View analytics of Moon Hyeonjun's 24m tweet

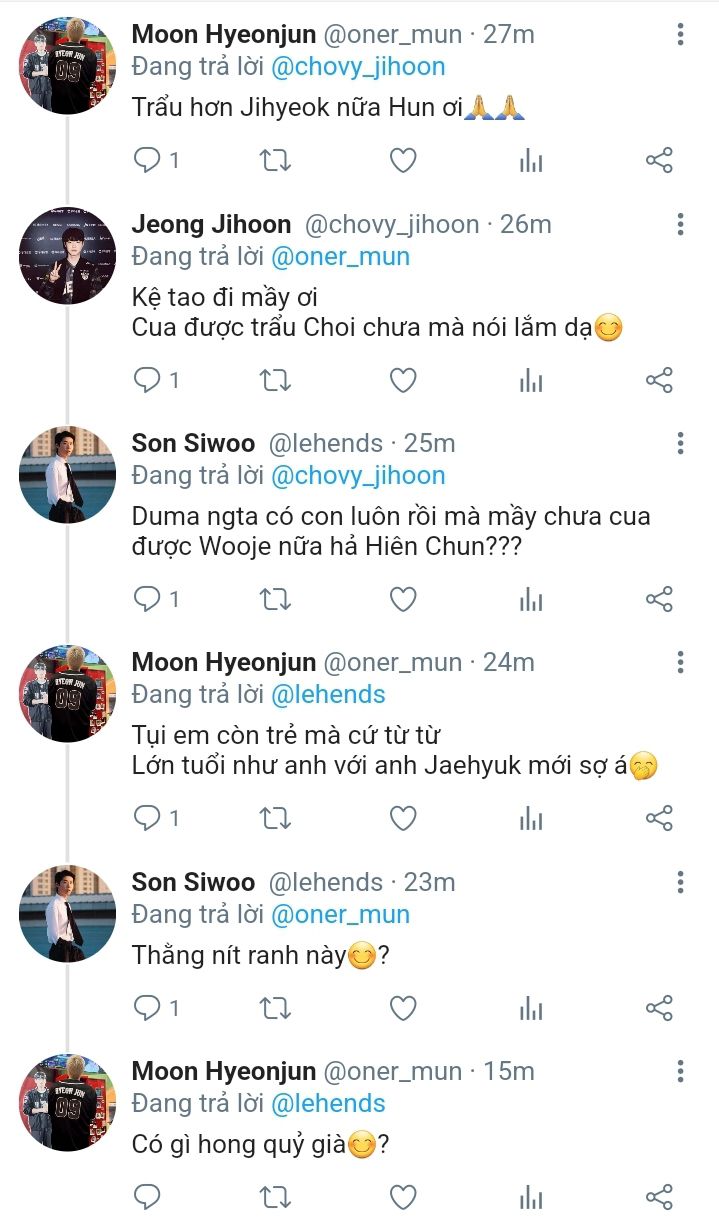click(x=531, y=819)
